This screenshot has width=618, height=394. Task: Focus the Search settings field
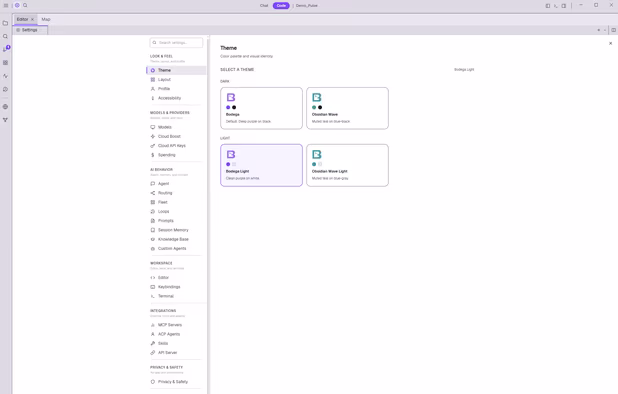pos(176,43)
